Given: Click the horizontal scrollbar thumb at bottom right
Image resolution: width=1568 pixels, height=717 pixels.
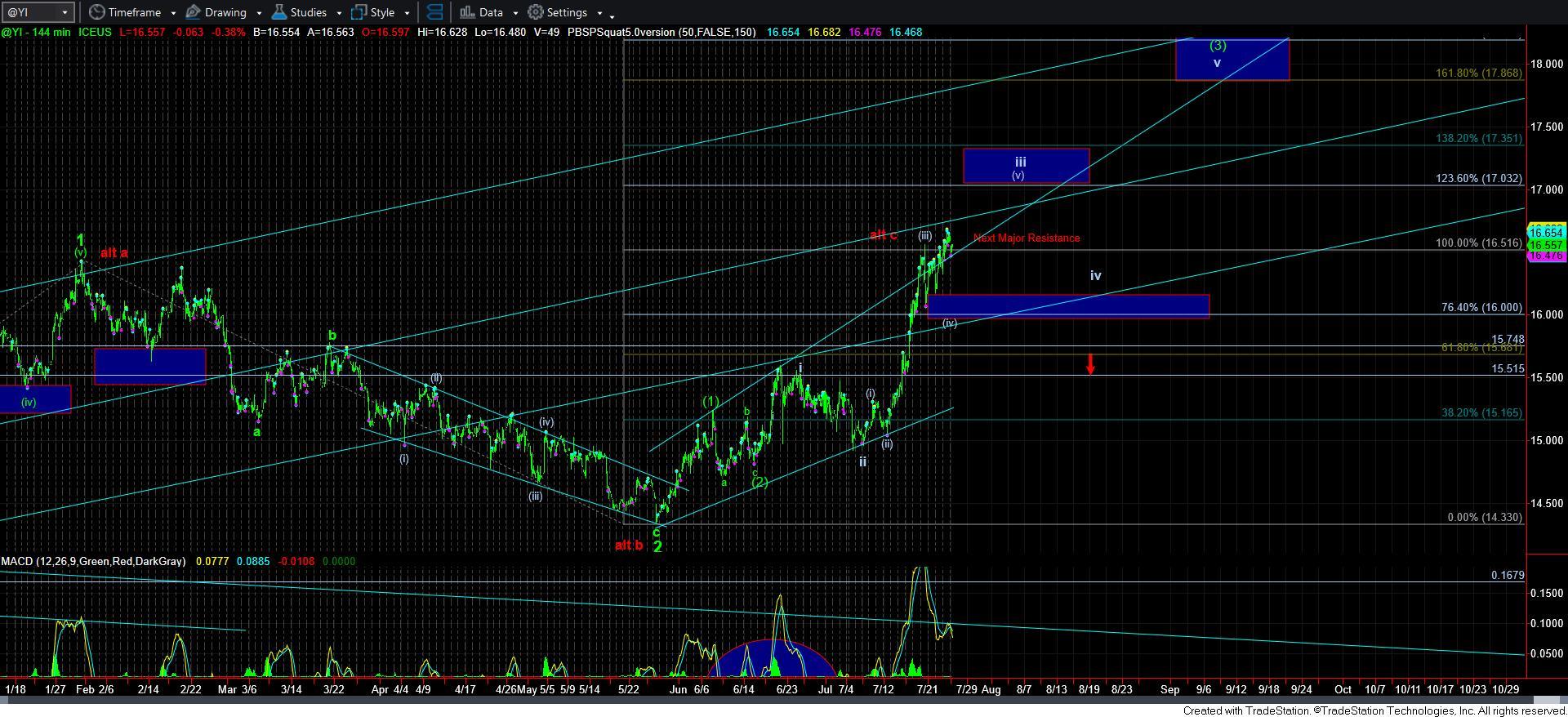Looking at the screenshot, I should [1546, 700].
